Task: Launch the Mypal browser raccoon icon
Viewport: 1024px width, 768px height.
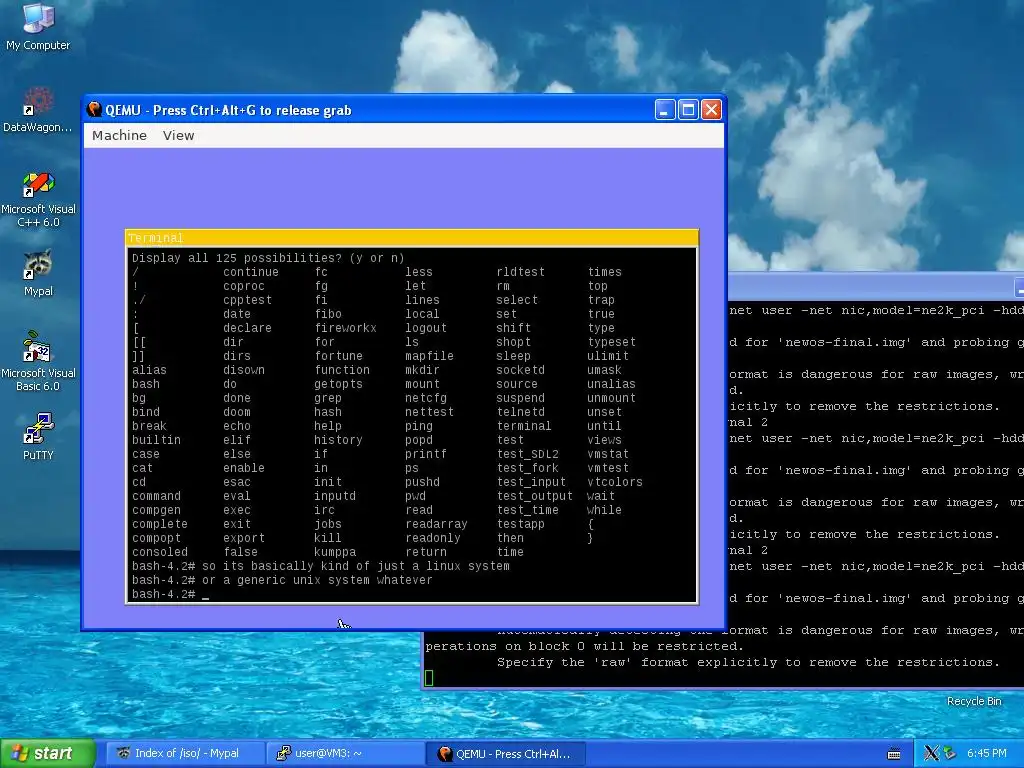Action: 38,272
